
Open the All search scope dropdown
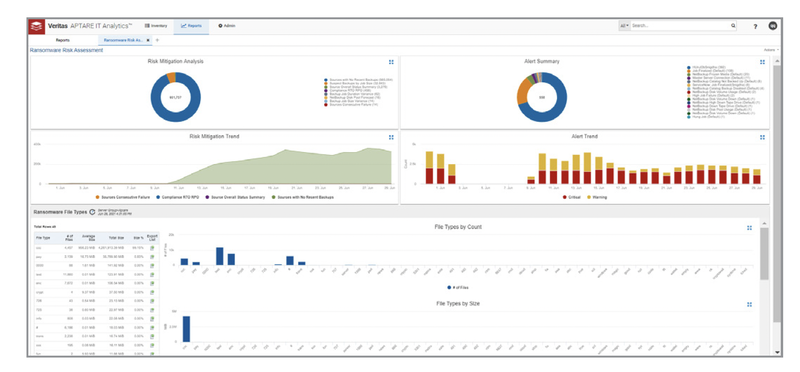[624, 26]
